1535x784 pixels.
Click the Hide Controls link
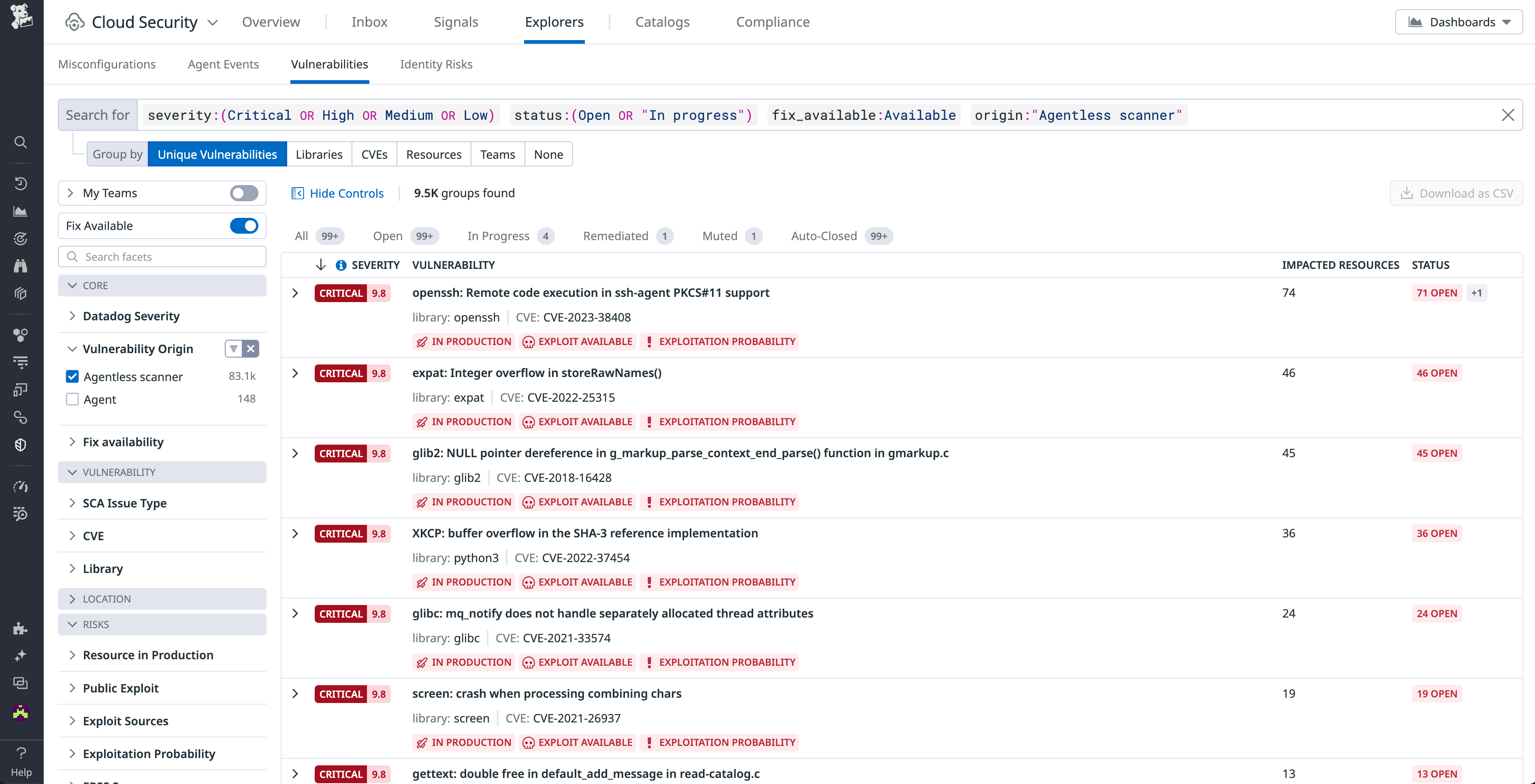point(346,192)
